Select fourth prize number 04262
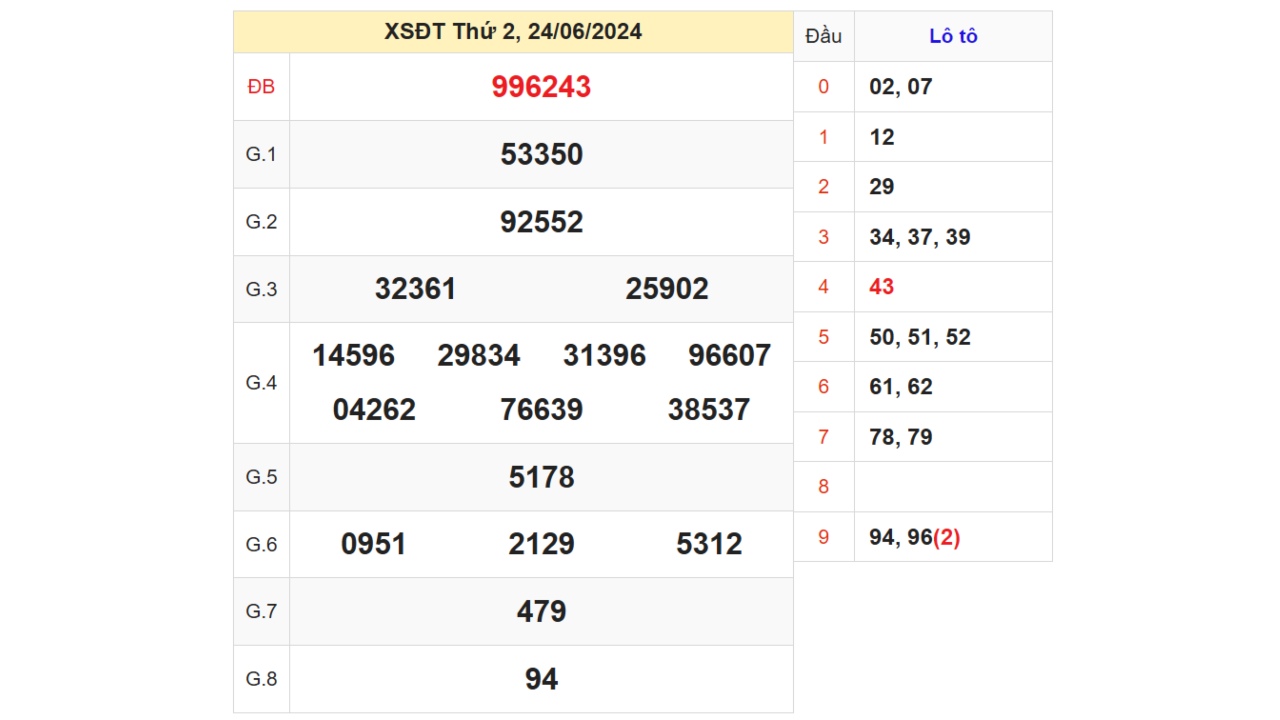The image size is (1280, 720). tap(374, 410)
